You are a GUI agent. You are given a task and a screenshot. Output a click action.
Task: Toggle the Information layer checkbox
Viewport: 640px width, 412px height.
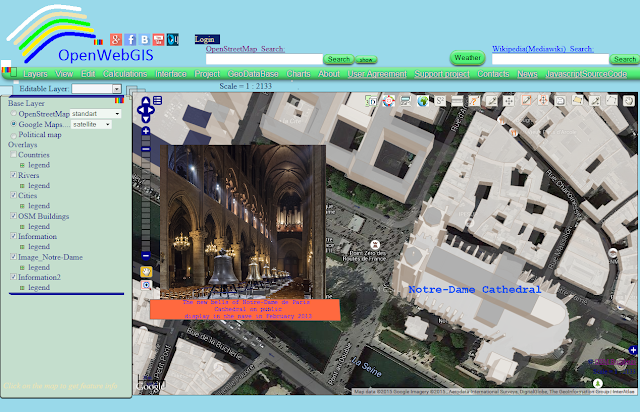pos(13,236)
